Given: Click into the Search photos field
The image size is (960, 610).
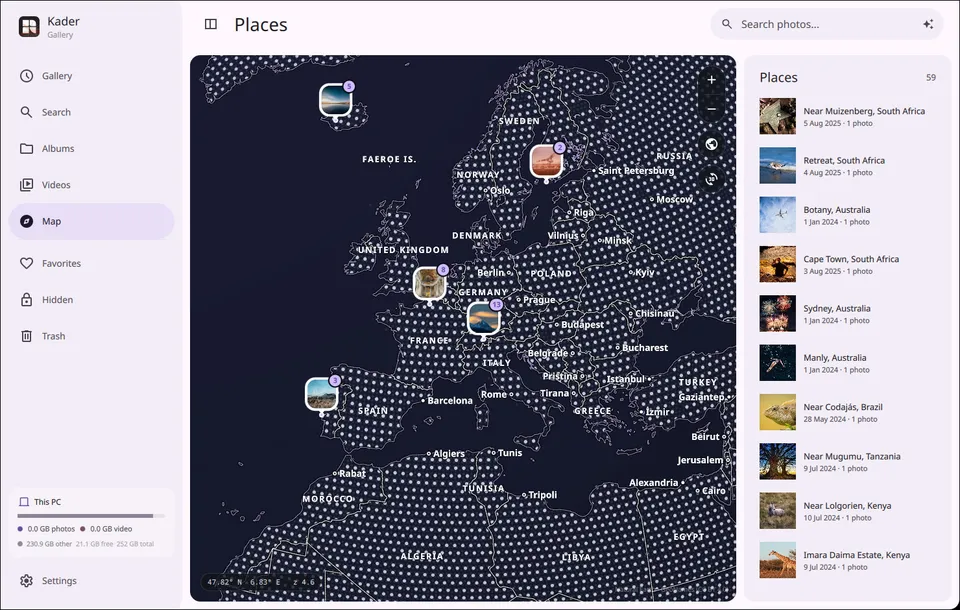Looking at the screenshot, I should click(827, 24).
